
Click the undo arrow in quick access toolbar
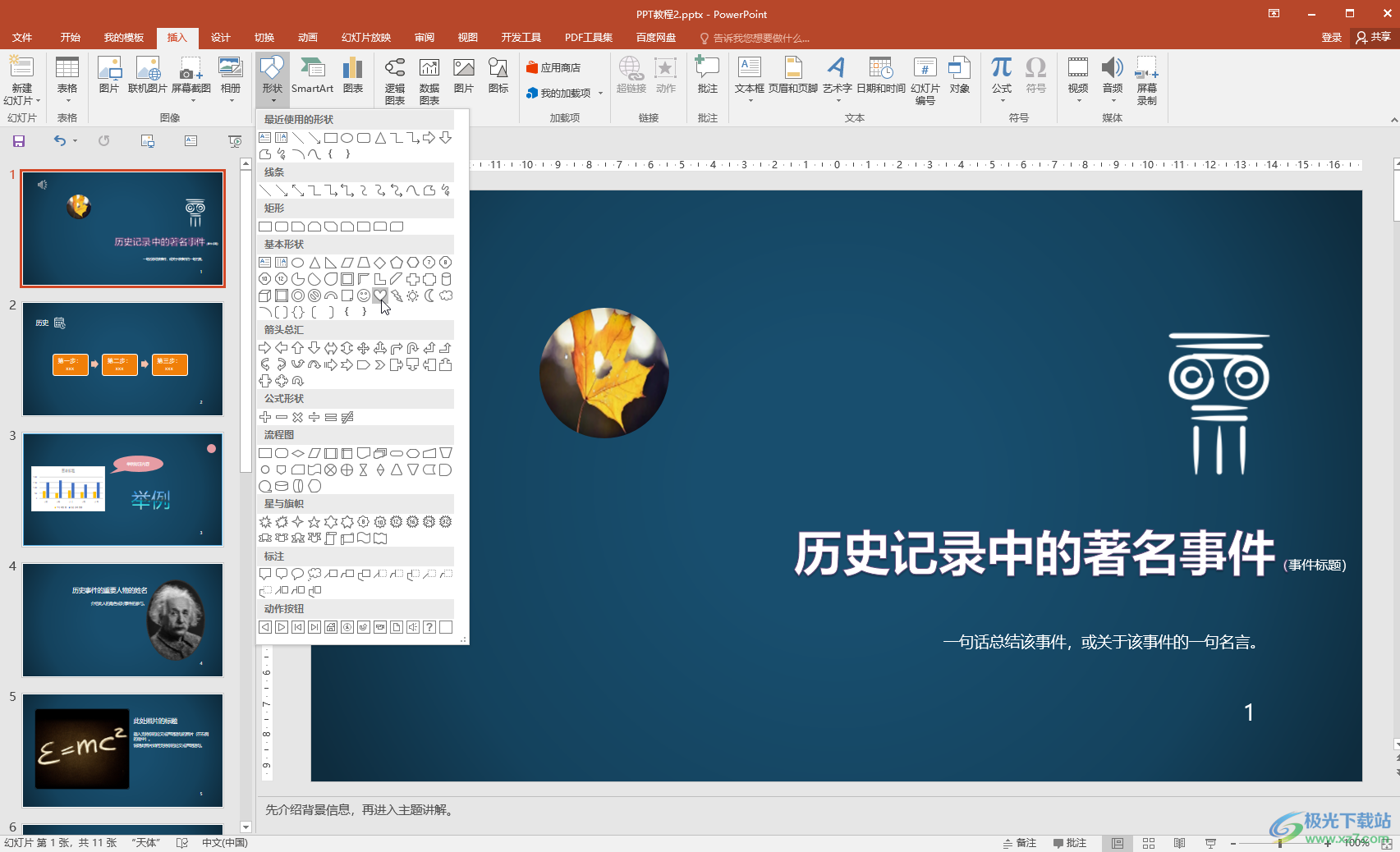click(x=59, y=141)
